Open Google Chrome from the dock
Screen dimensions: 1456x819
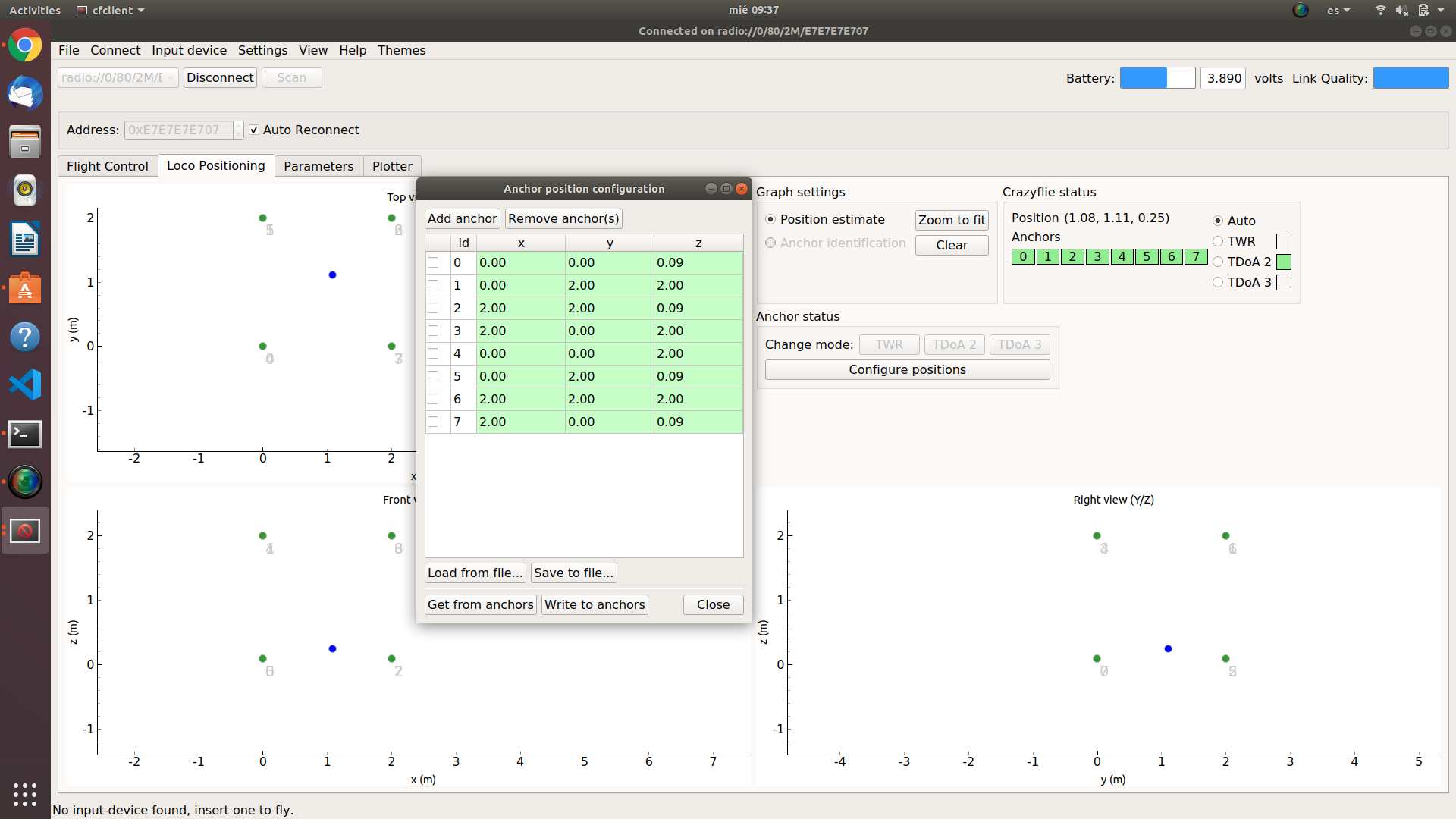pyautogui.click(x=25, y=46)
